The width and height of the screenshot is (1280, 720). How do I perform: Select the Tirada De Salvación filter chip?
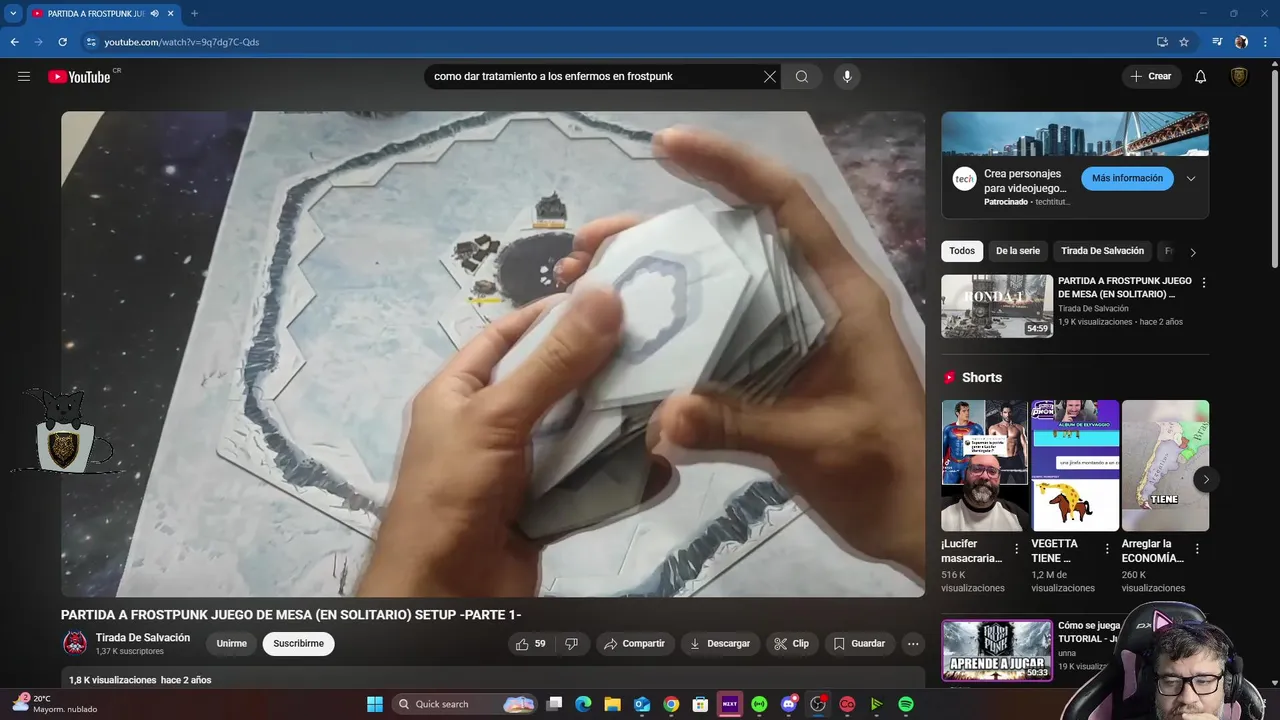(1102, 251)
